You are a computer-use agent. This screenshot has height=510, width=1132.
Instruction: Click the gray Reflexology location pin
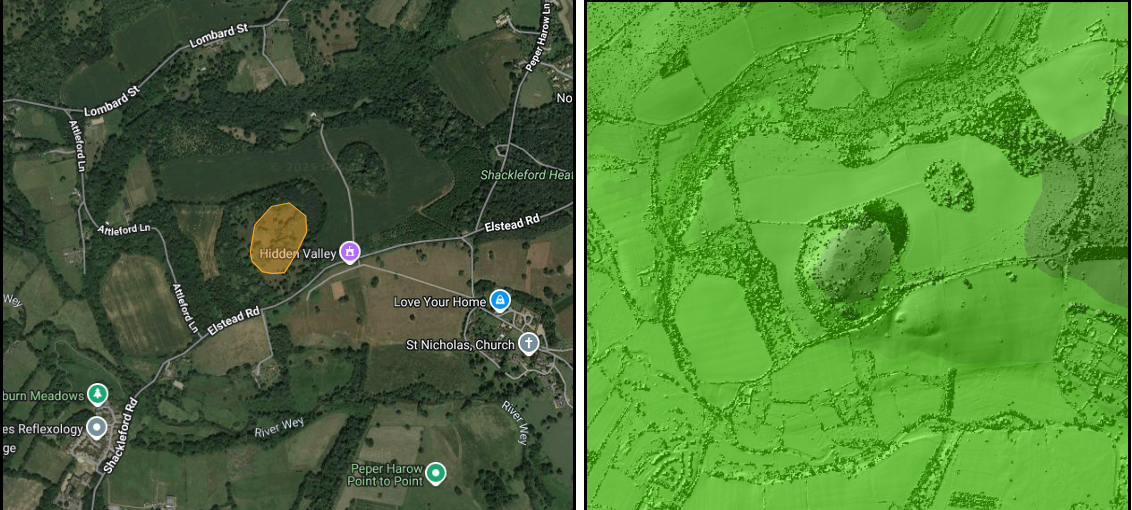point(96,428)
